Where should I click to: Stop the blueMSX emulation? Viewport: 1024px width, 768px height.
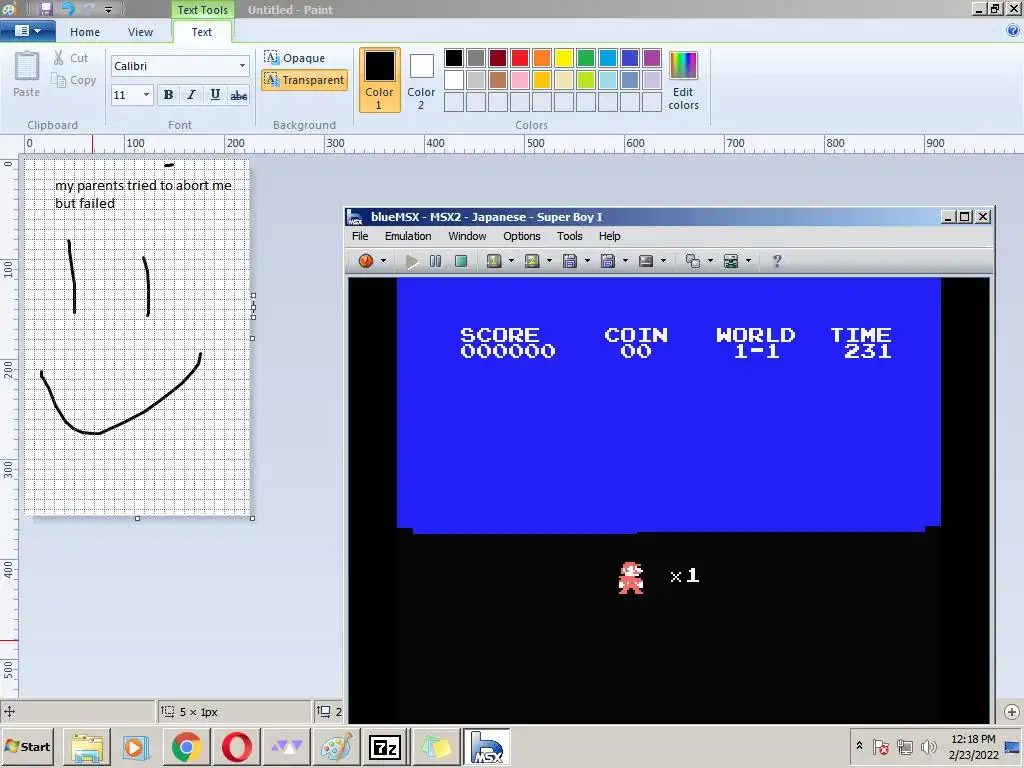point(461,261)
